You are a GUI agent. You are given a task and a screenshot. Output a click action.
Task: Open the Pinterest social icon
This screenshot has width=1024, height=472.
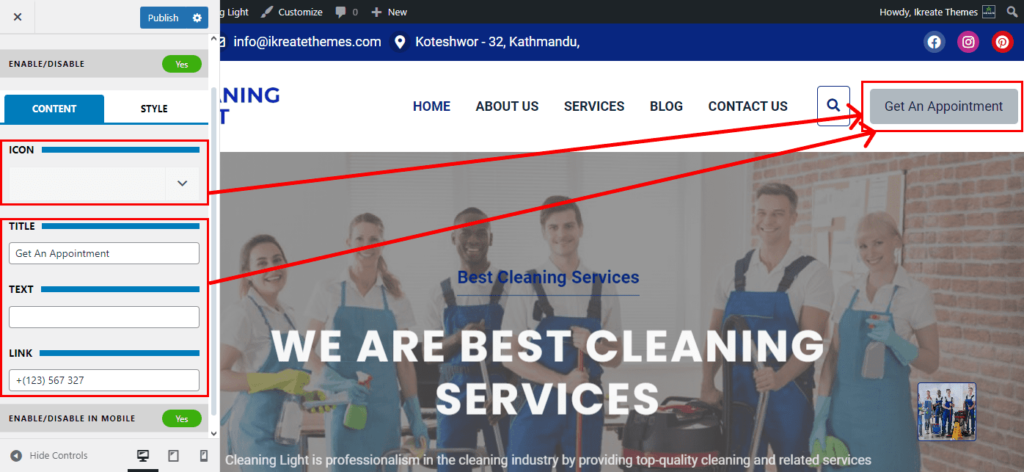(1002, 42)
